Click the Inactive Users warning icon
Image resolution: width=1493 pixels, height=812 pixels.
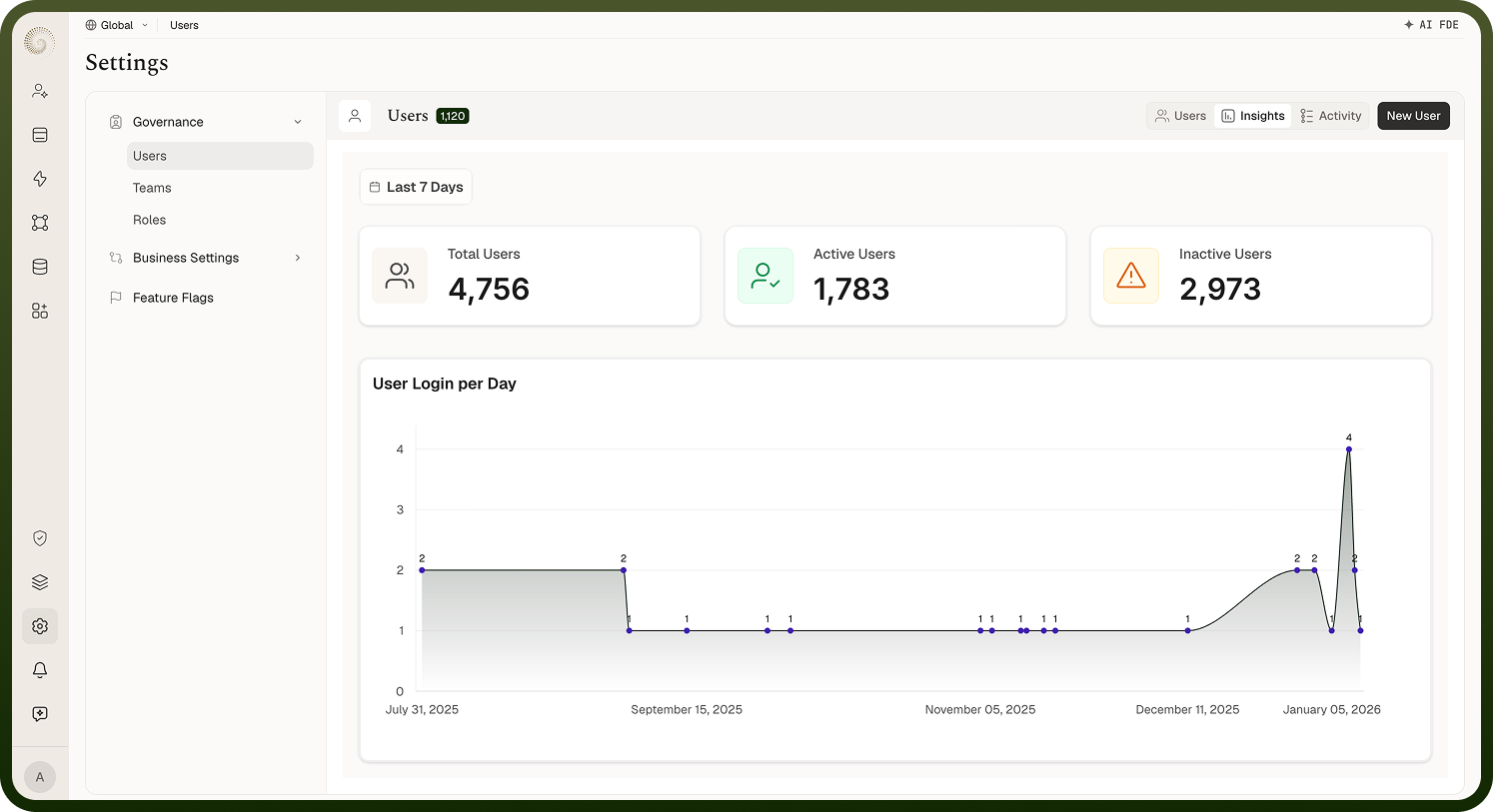[1131, 276]
